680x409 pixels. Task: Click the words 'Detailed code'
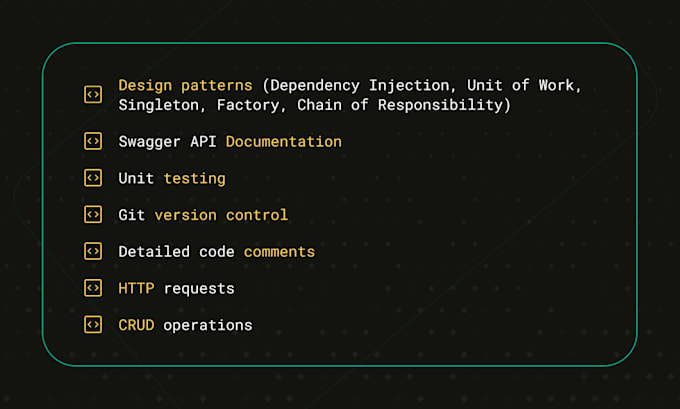pos(176,252)
